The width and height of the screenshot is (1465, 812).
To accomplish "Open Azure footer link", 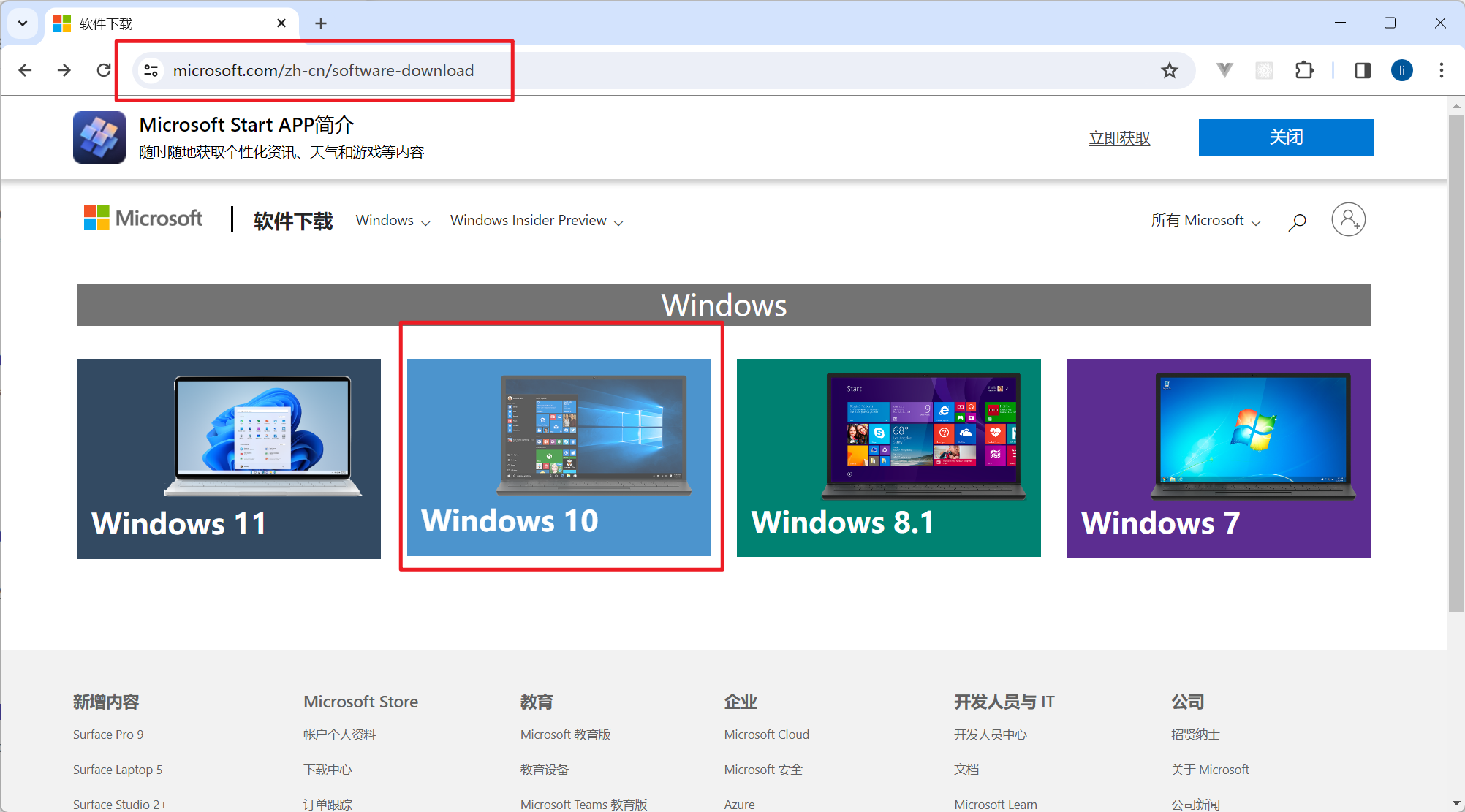I will (x=740, y=804).
